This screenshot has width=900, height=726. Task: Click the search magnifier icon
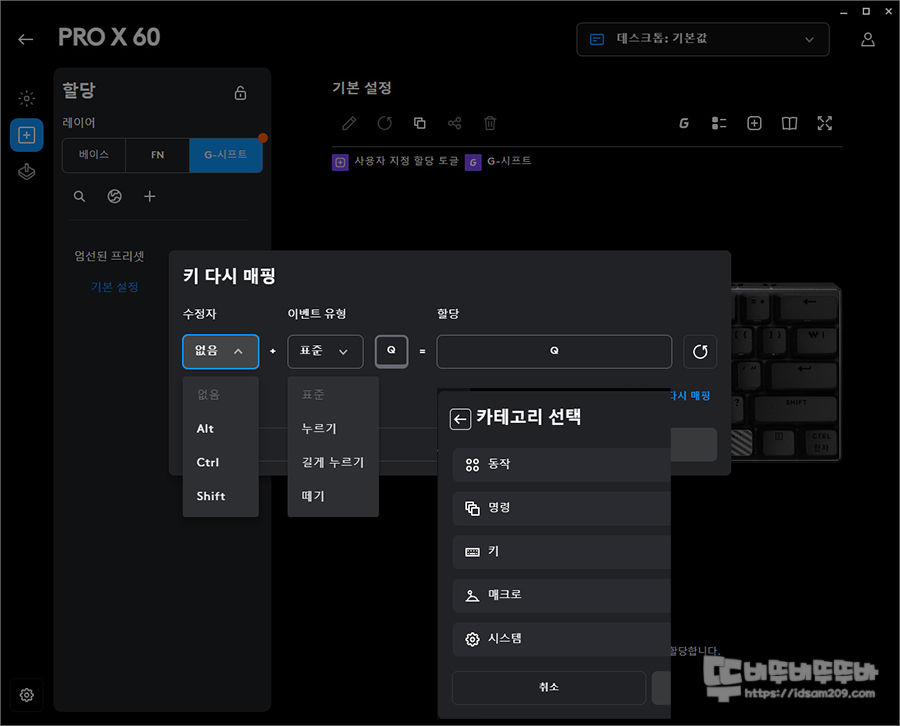pyautogui.click(x=79, y=196)
